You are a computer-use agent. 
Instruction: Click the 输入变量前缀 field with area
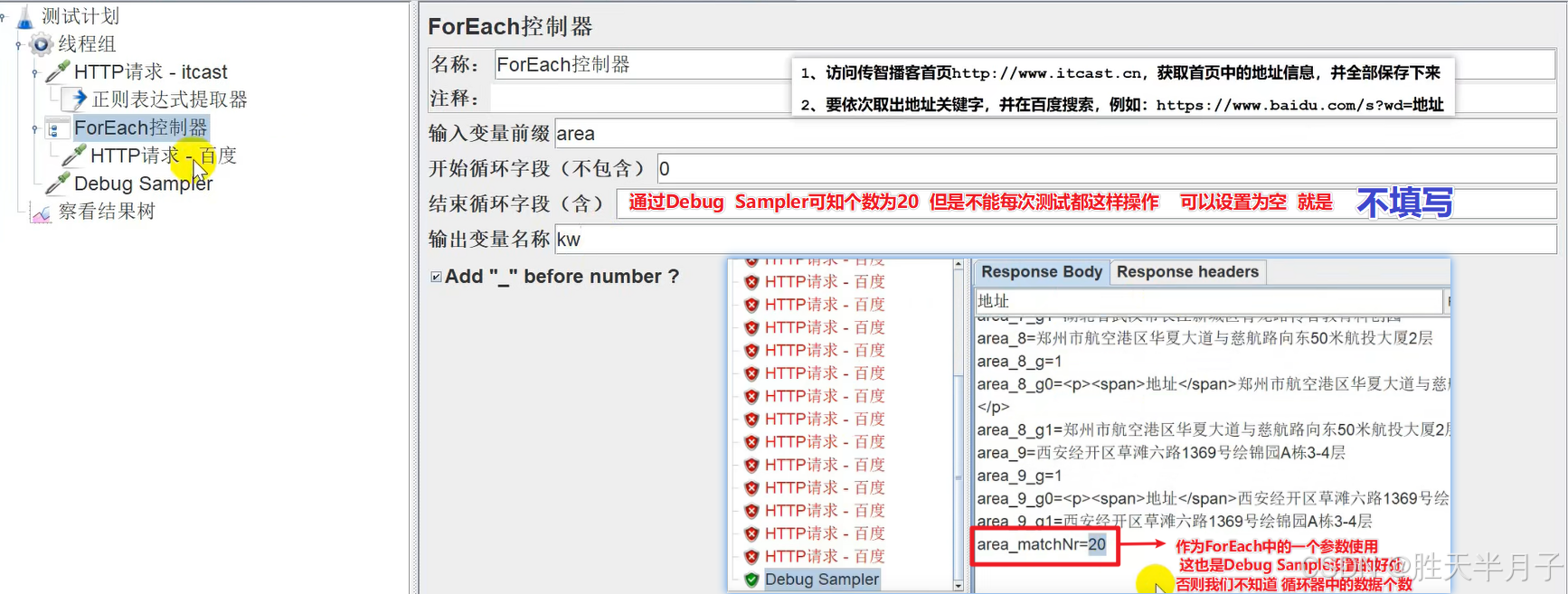1055,133
